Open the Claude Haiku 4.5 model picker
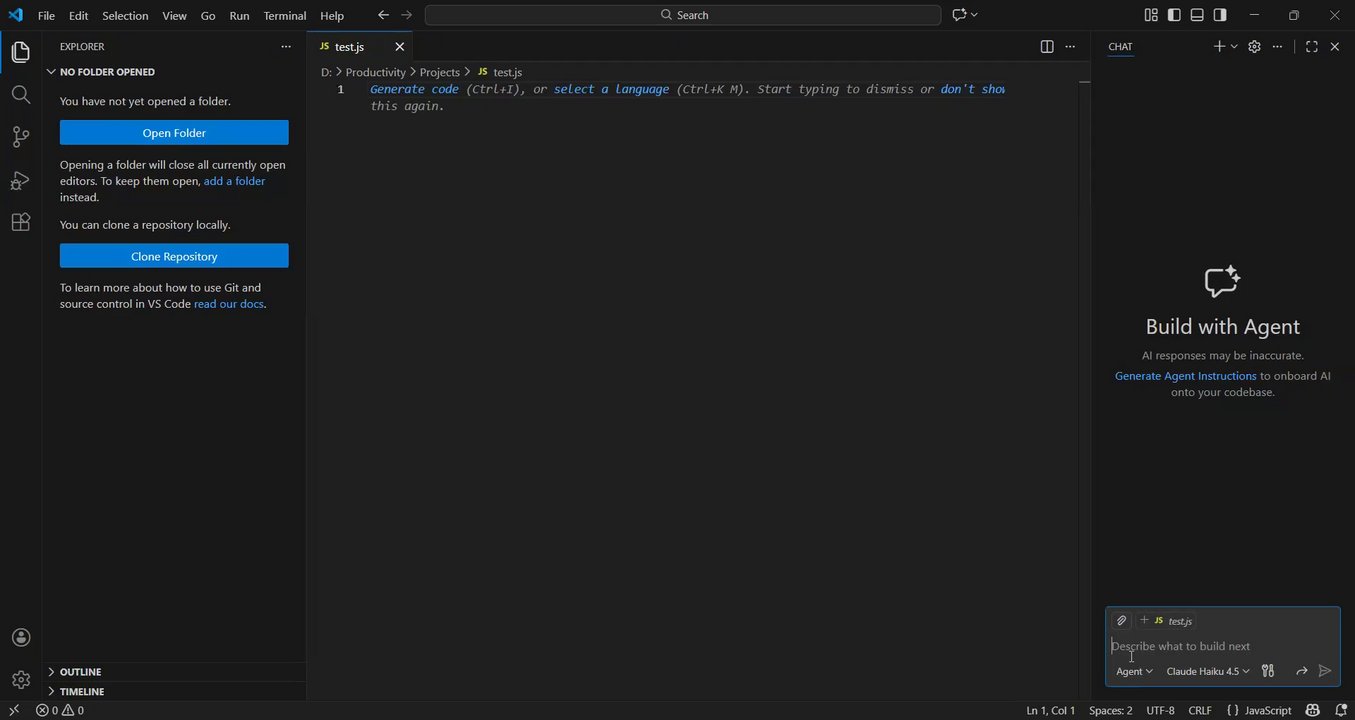1355x720 pixels. click(1208, 671)
